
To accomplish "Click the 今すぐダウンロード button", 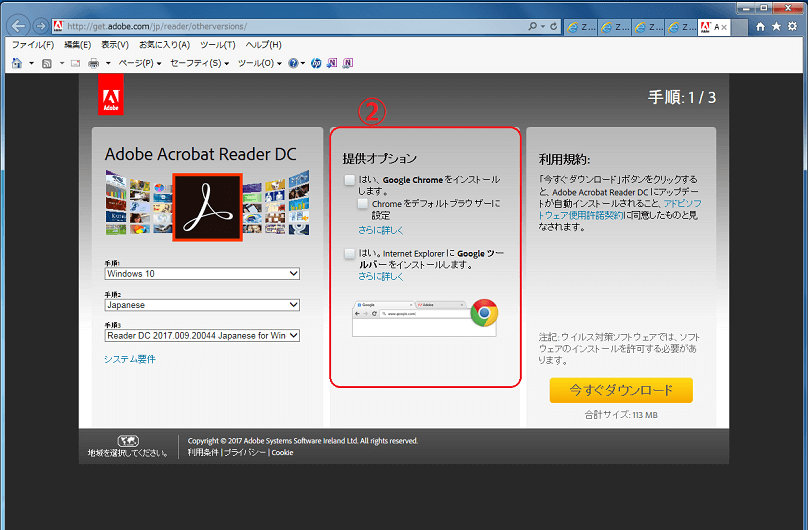I will (x=621, y=390).
